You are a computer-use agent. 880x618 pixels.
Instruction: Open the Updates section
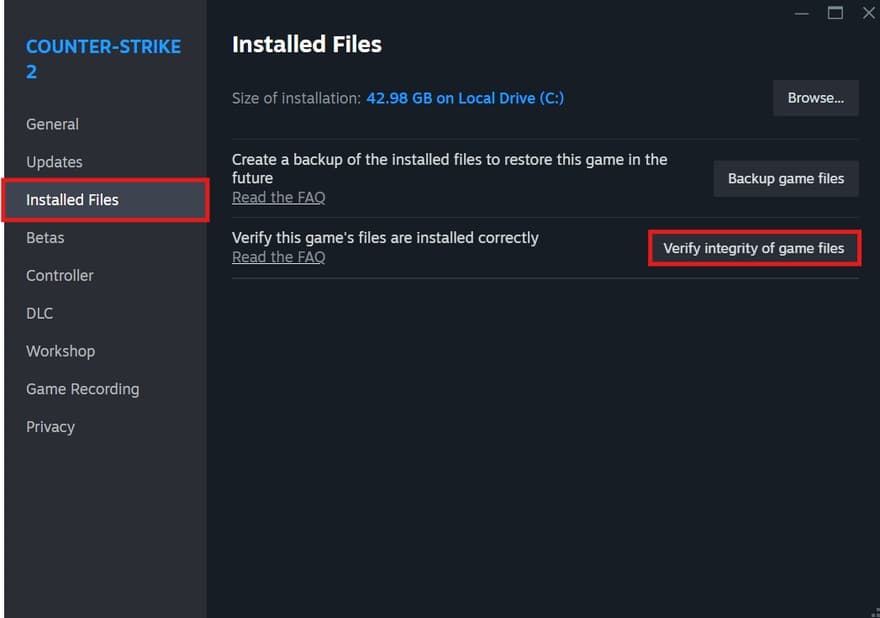(x=54, y=162)
